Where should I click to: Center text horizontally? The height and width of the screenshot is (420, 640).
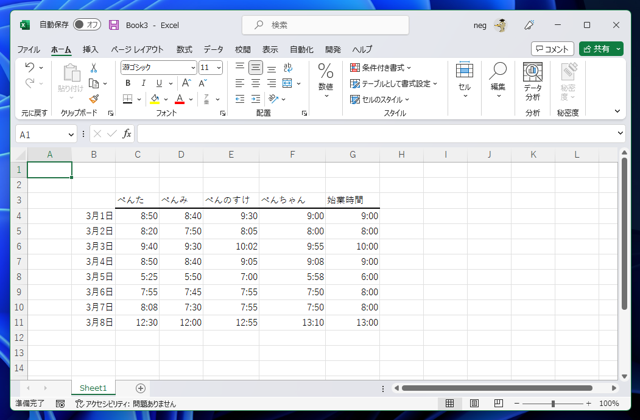(x=256, y=83)
